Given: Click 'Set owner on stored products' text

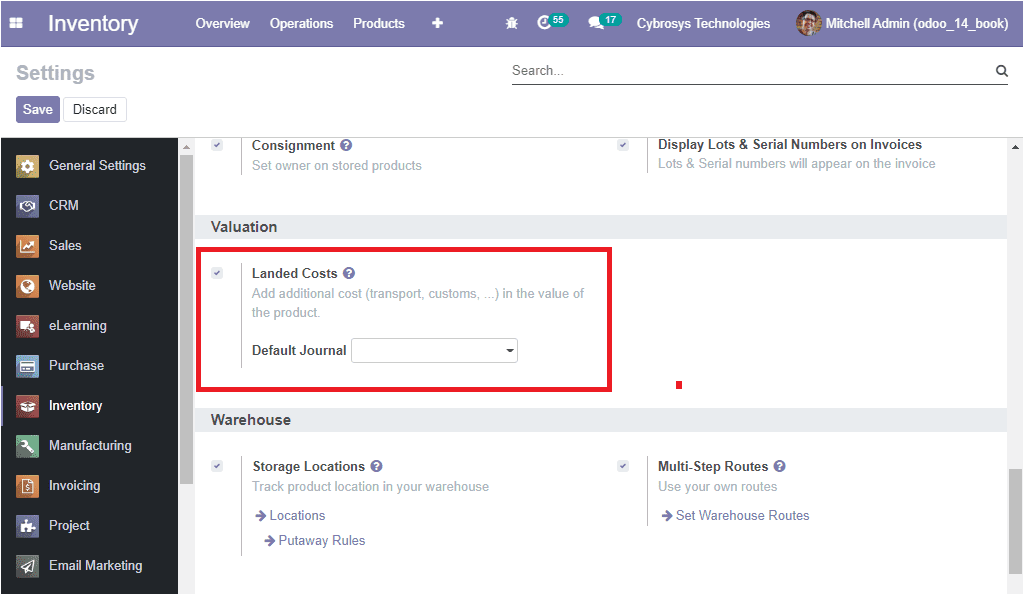Looking at the screenshot, I should [x=337, y=166].
